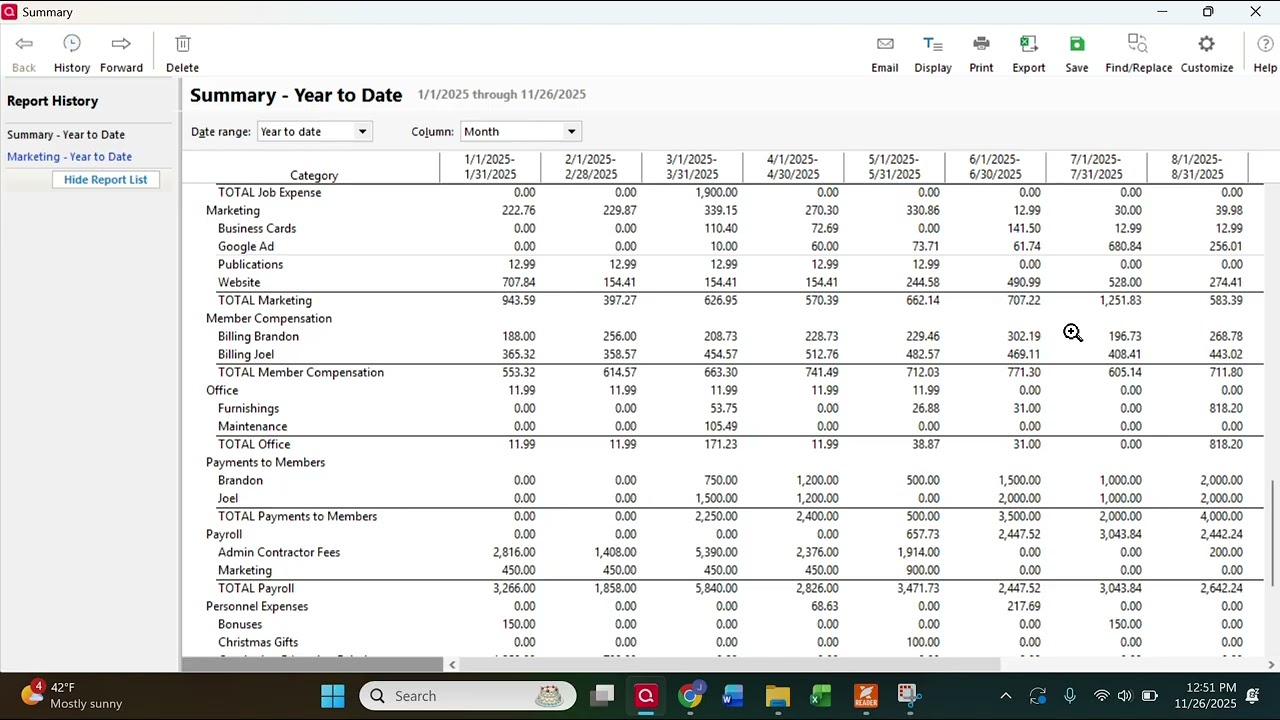The image size is (1280, 720).
Task: Open Word from the taskbar
Action: tap(733, 696)
